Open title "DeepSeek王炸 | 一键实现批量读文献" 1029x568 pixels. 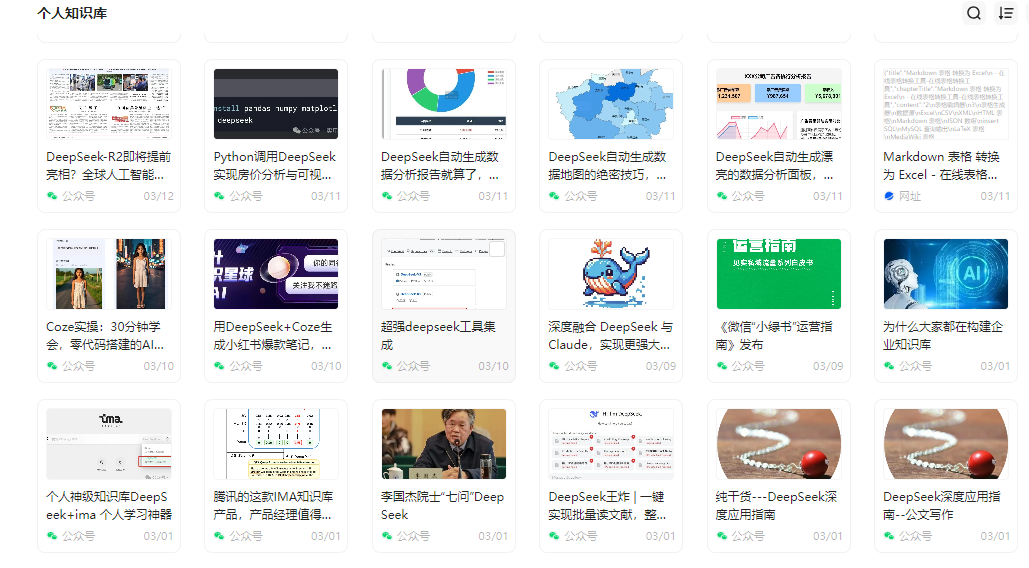(607, 506)
